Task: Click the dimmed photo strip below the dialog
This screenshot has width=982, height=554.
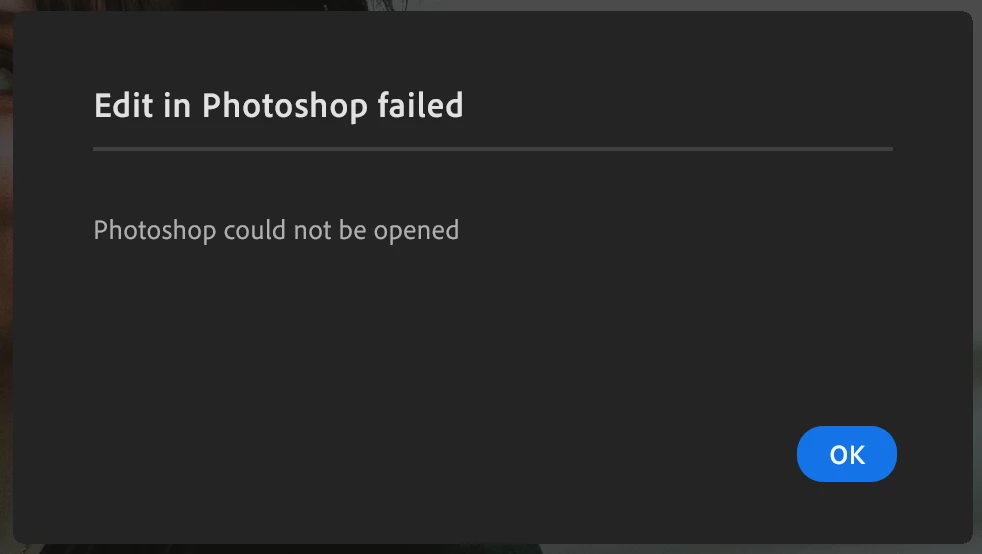Action: click(491, 549)
